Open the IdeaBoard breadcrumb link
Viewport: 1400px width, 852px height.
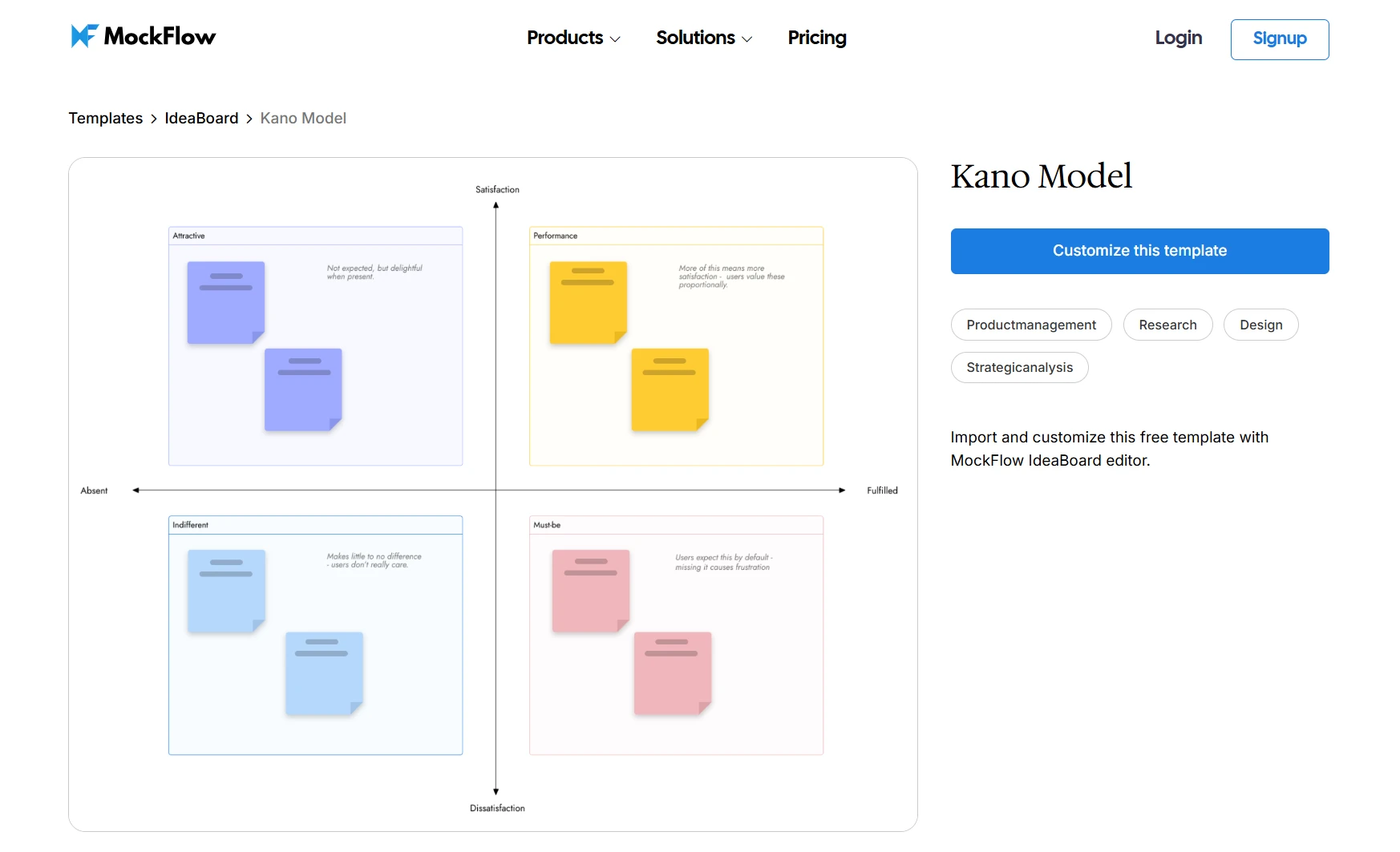pos(201,118)
